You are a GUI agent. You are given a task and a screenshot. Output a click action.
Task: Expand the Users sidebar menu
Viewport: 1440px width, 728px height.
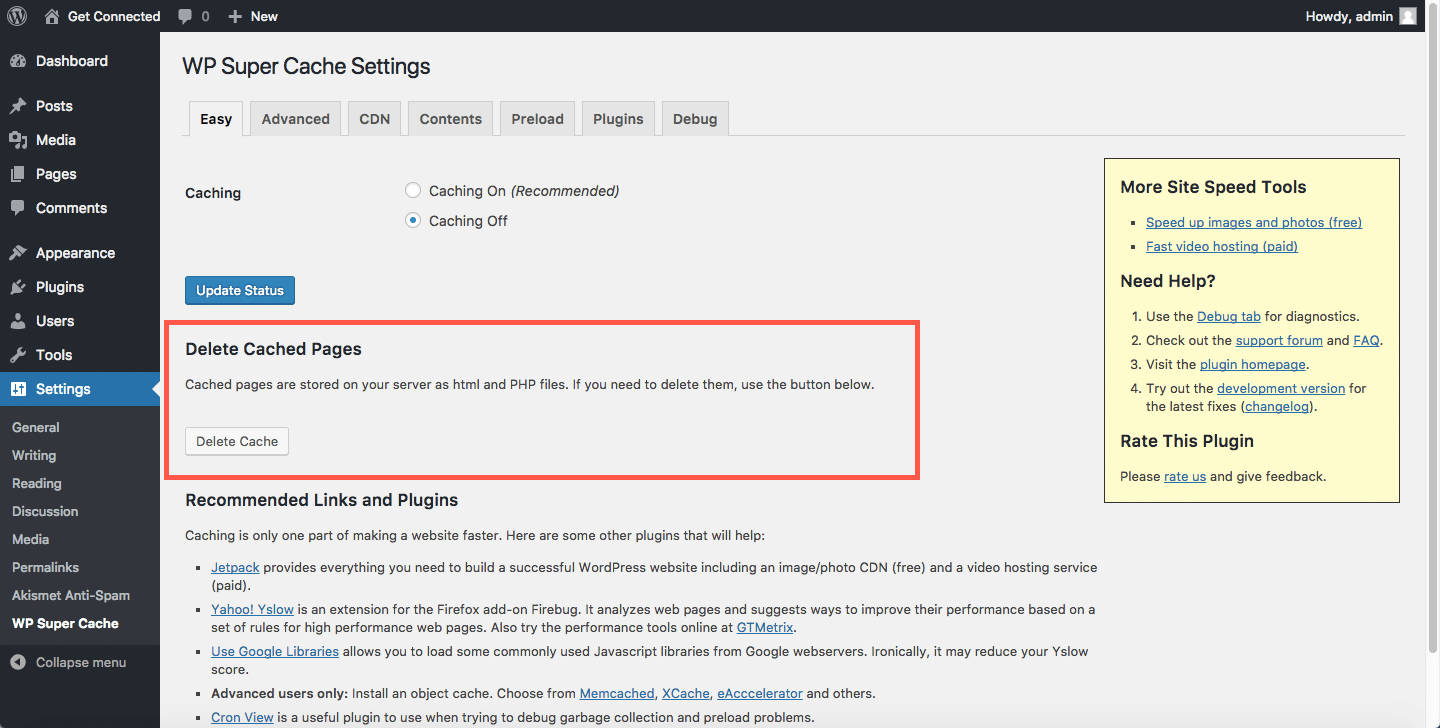click(x=55, y=321)
